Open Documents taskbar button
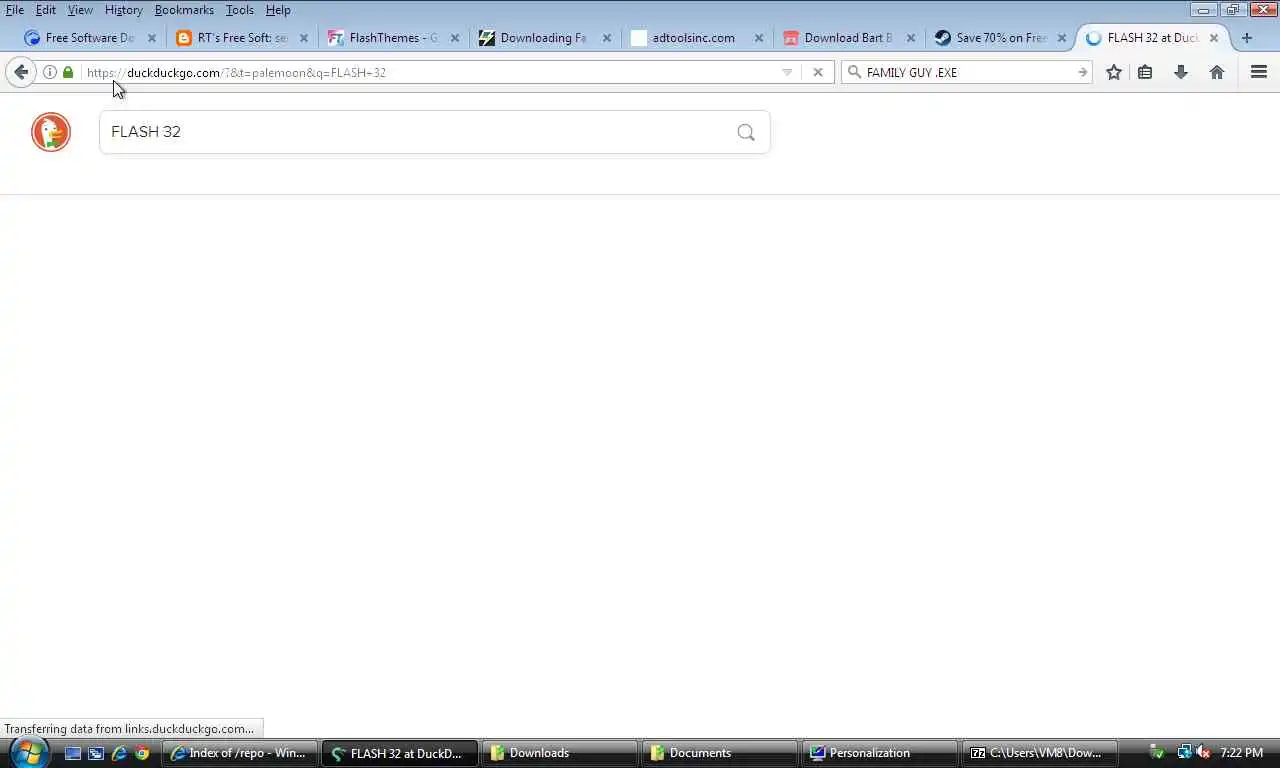Image resolution: width=1280 pixels, height=768 pixels. (720, 753)
